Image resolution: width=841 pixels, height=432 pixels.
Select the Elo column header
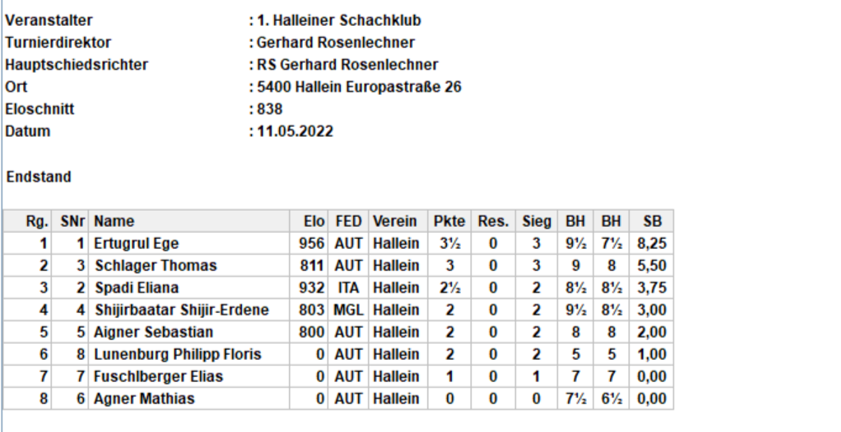pos(314,221)
